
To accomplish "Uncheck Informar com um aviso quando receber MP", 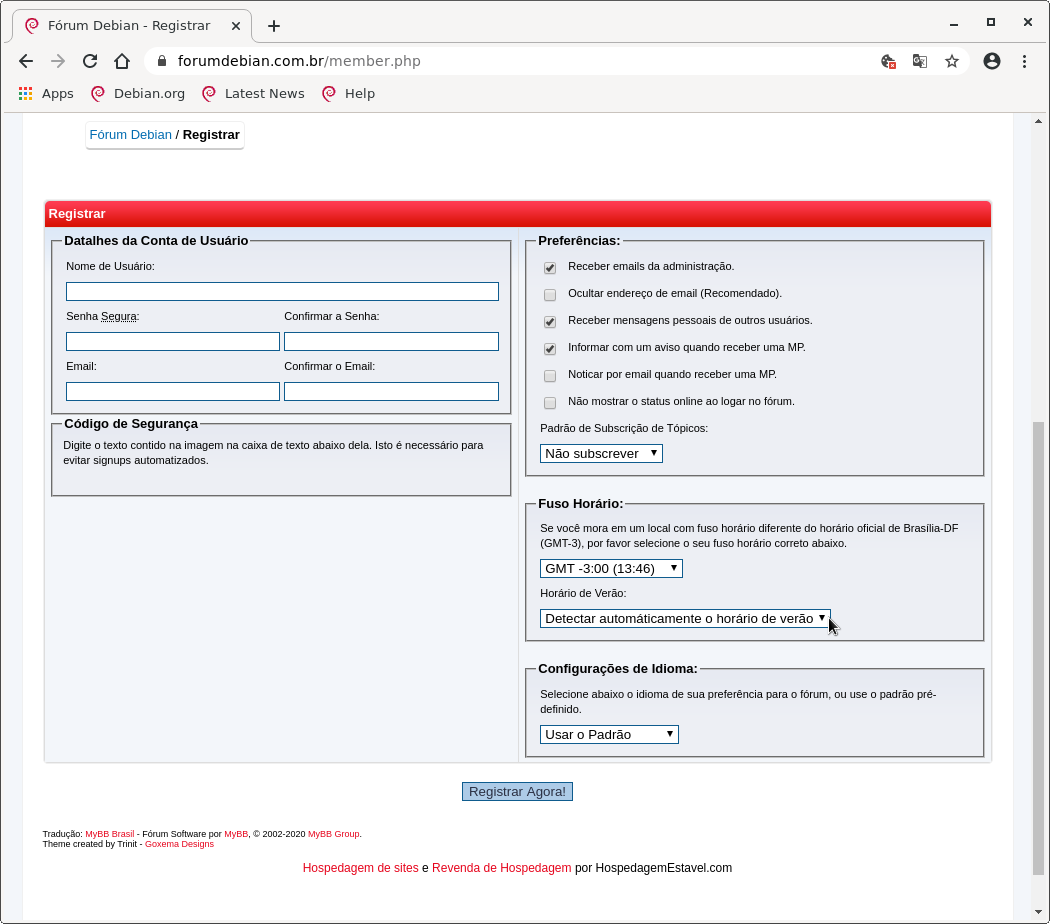I will (550, 349).
